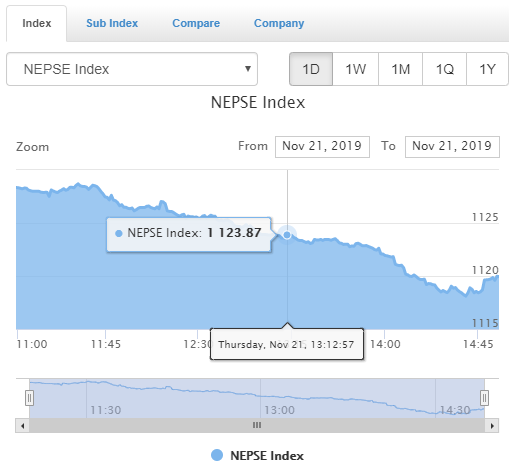The height and width of the screenshot is (465, 513).
Task: Toggle the NEPSE Index legend item
Action: (x=257, y=455)
